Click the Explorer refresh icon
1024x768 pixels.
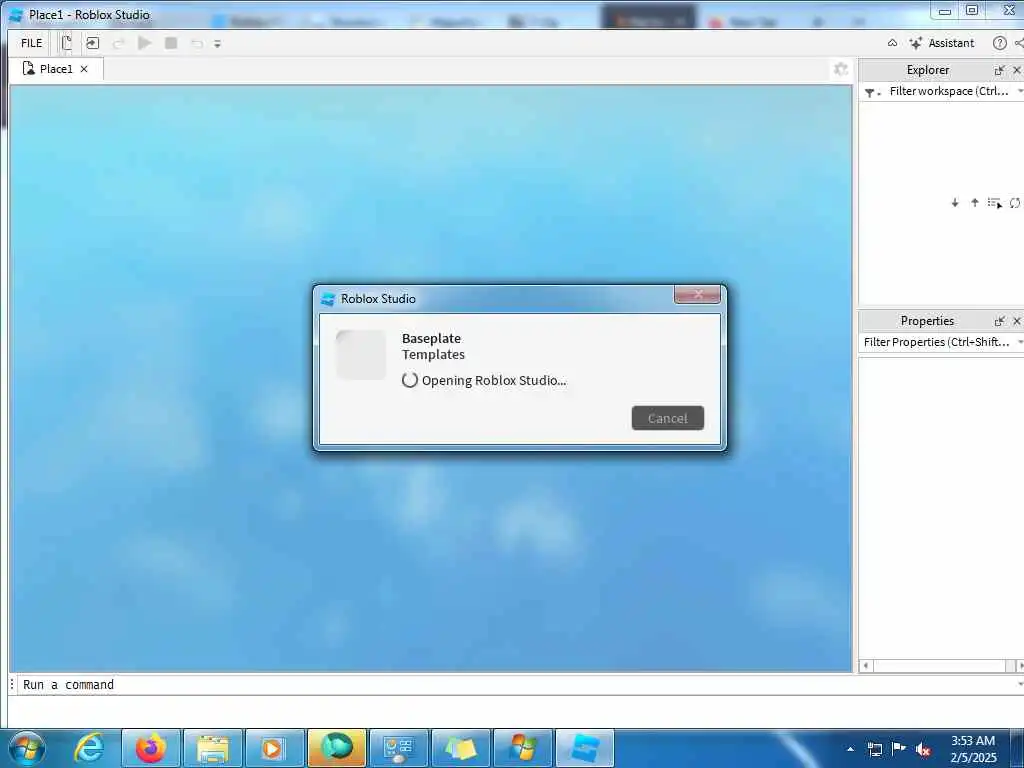click(x=1015, y=203)
